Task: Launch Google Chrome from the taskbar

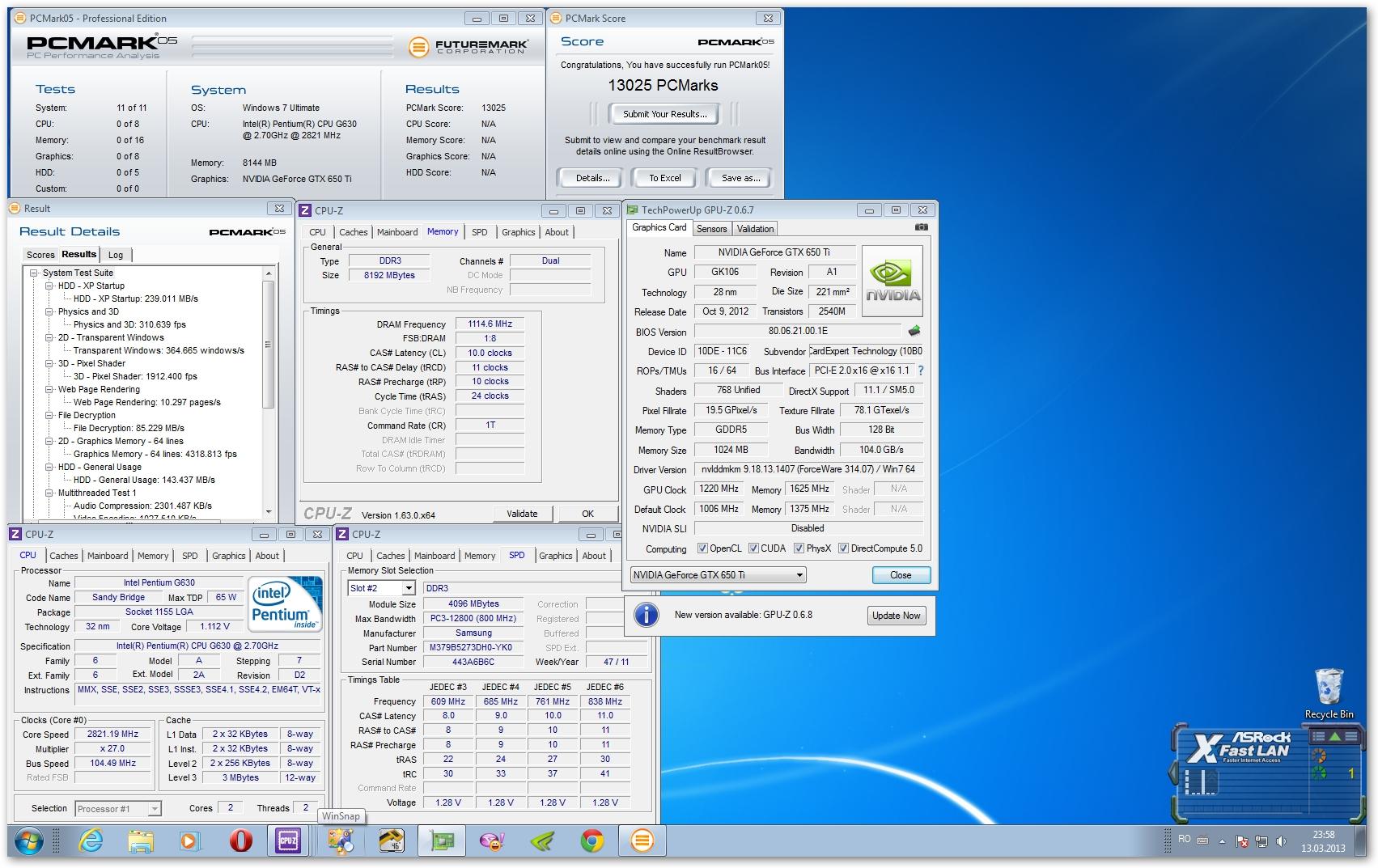Action: (591, 841)
